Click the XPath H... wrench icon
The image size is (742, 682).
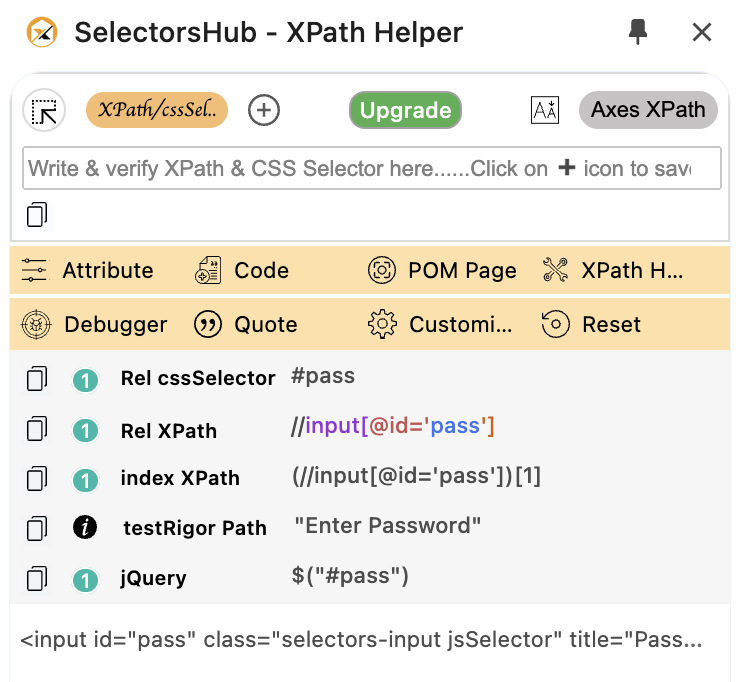pyautogui.click(x=555, y=270)
